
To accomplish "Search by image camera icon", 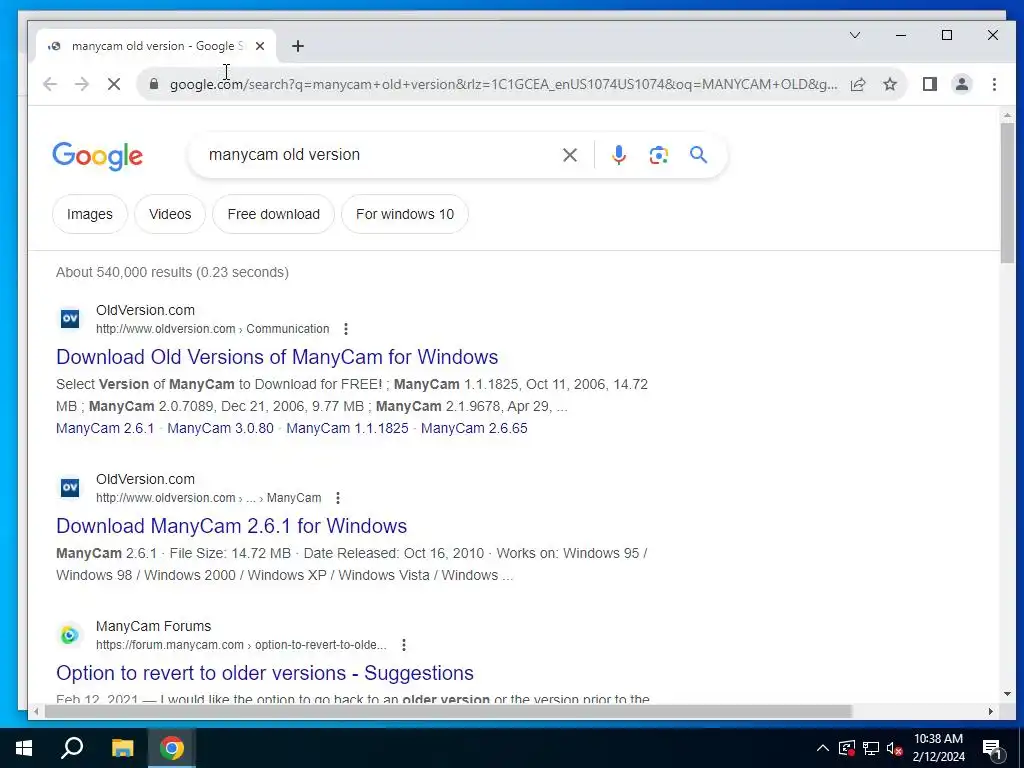I will (x=658, y=155).
